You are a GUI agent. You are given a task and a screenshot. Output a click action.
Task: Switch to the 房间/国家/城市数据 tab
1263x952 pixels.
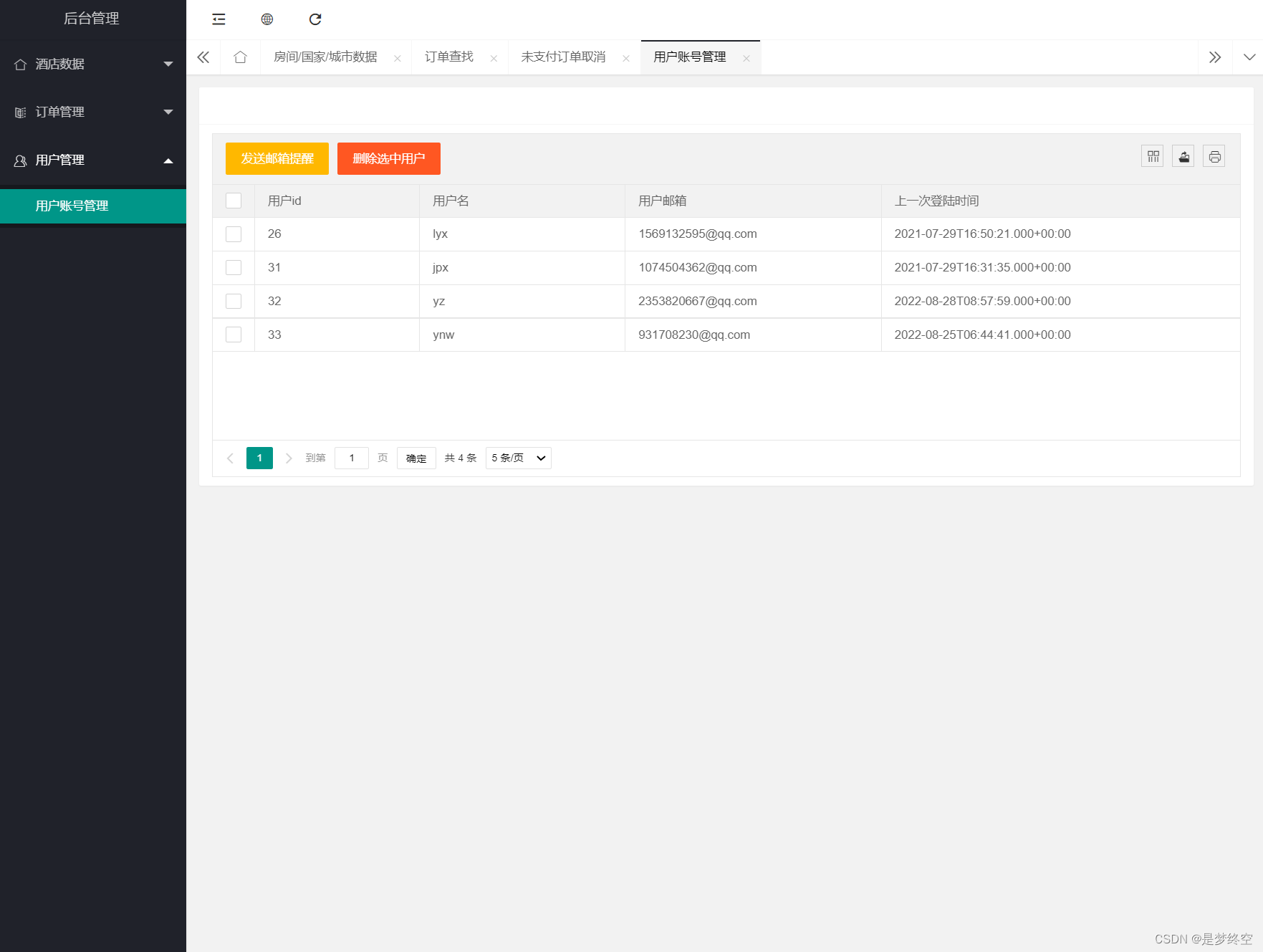(x=325, y=57)
